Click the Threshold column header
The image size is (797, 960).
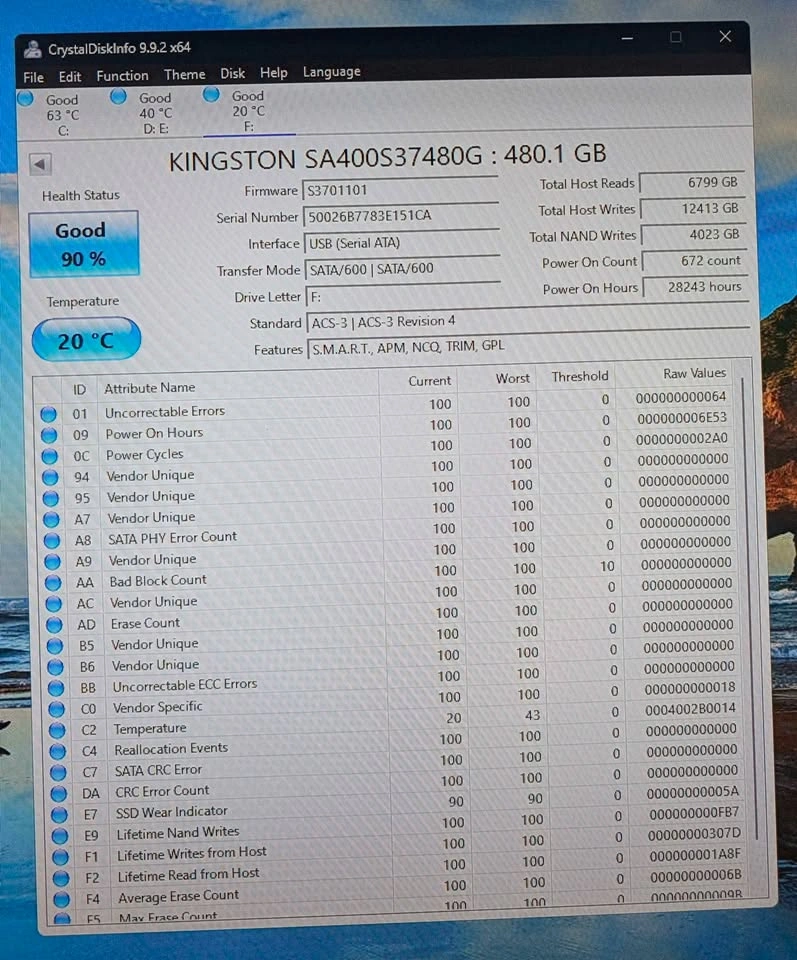(579, 376)
